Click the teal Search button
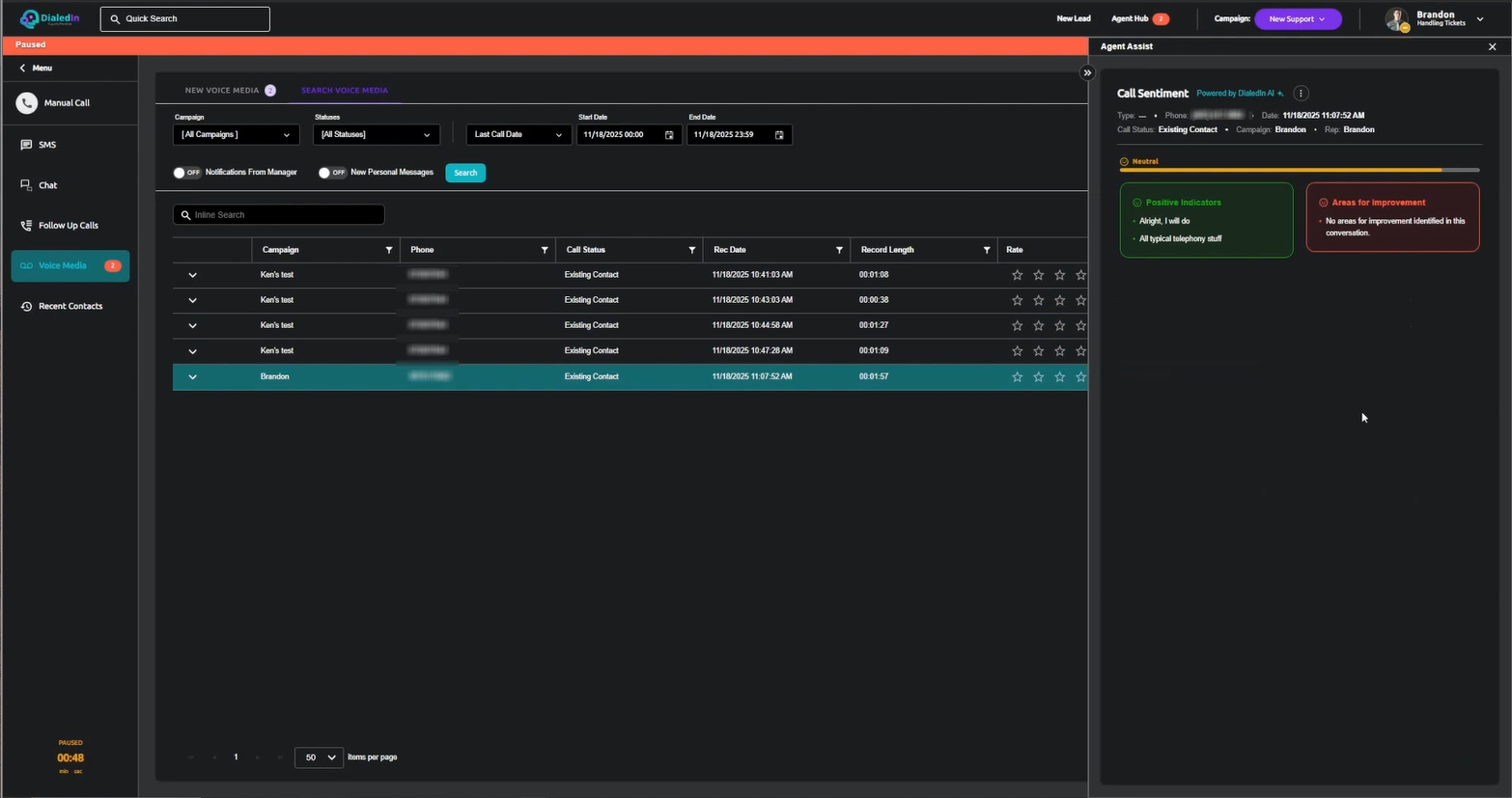 click(x=465, y=173)
